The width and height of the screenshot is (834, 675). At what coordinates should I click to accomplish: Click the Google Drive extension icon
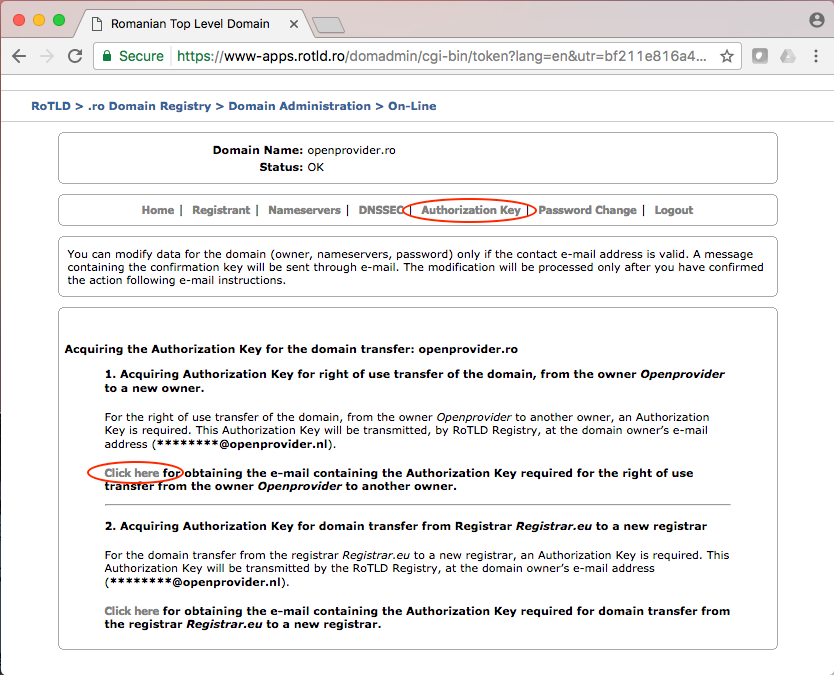[x=787, y=57]
